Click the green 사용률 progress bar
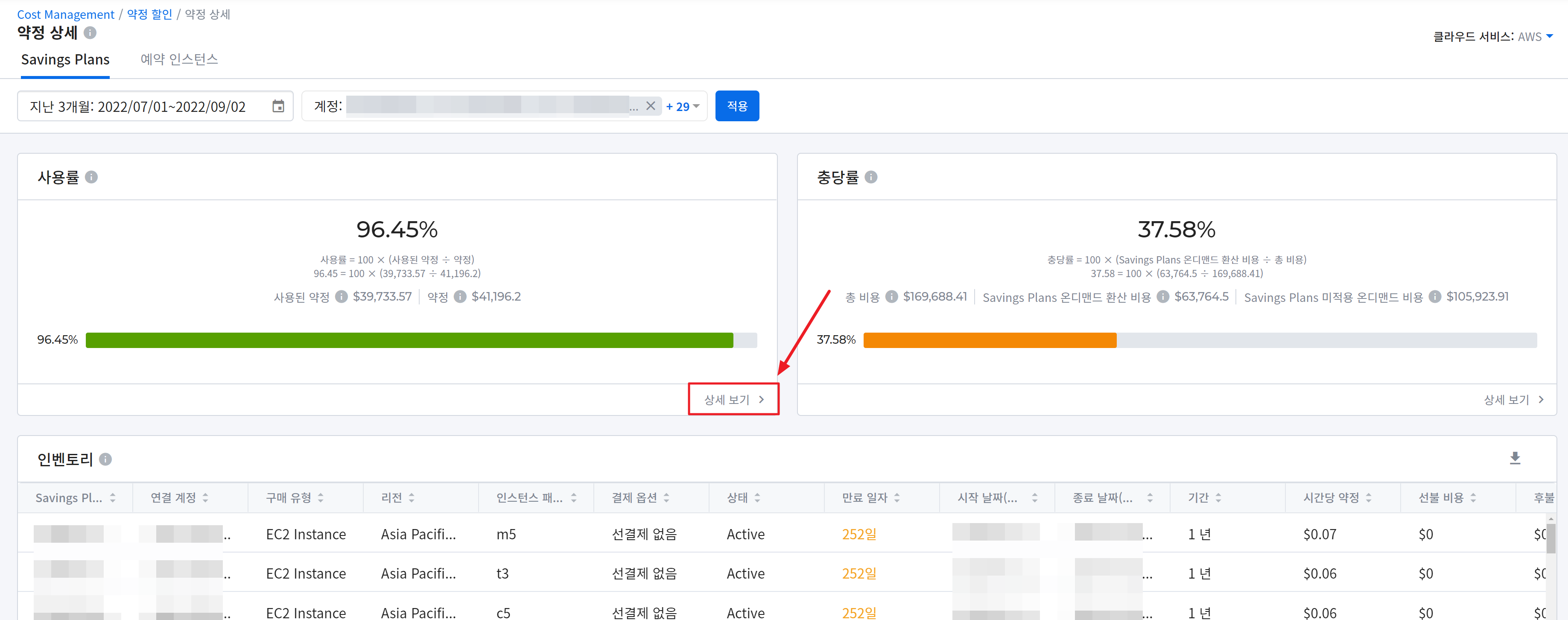 [409, 340]
